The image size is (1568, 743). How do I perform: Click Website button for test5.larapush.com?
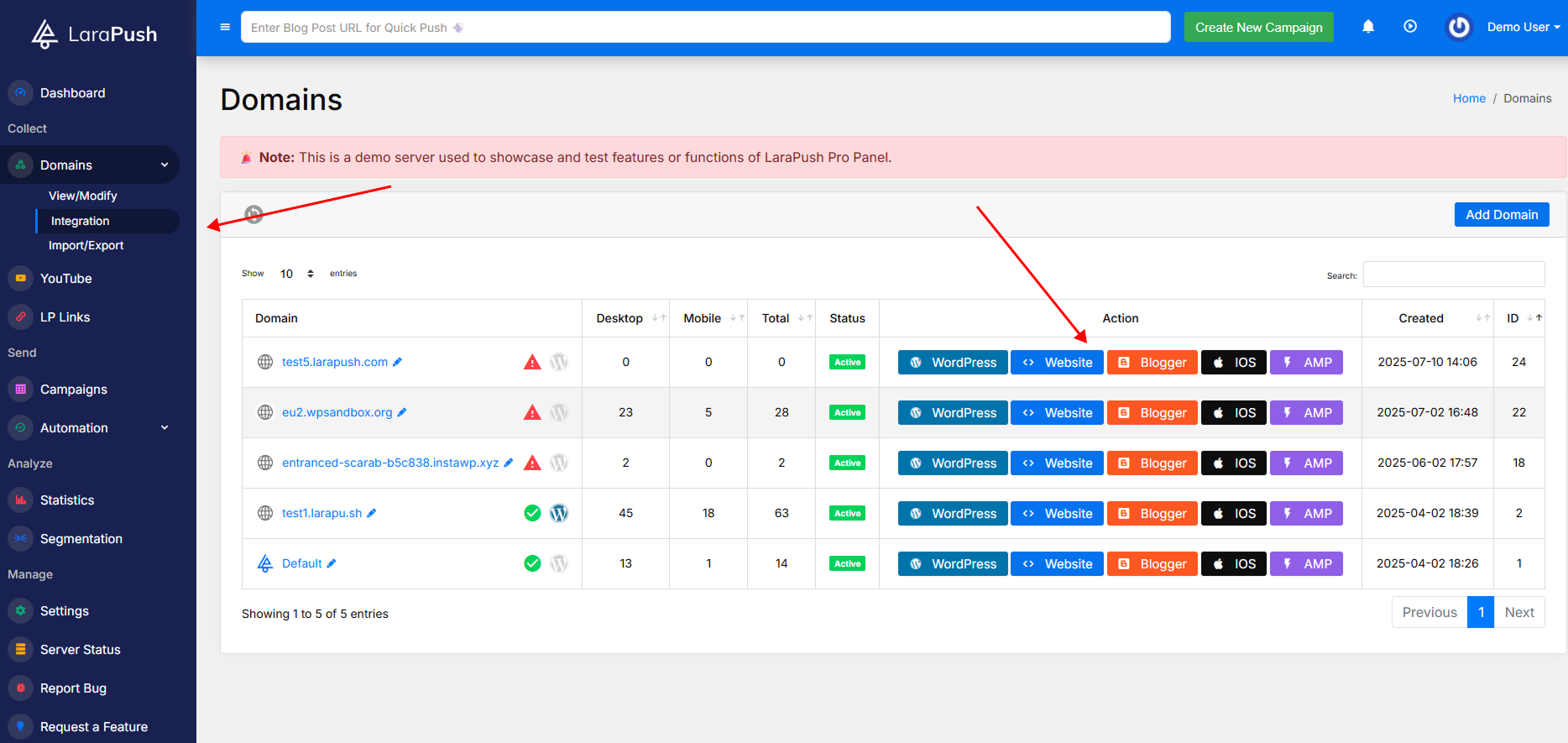[x=1057, y=362]
